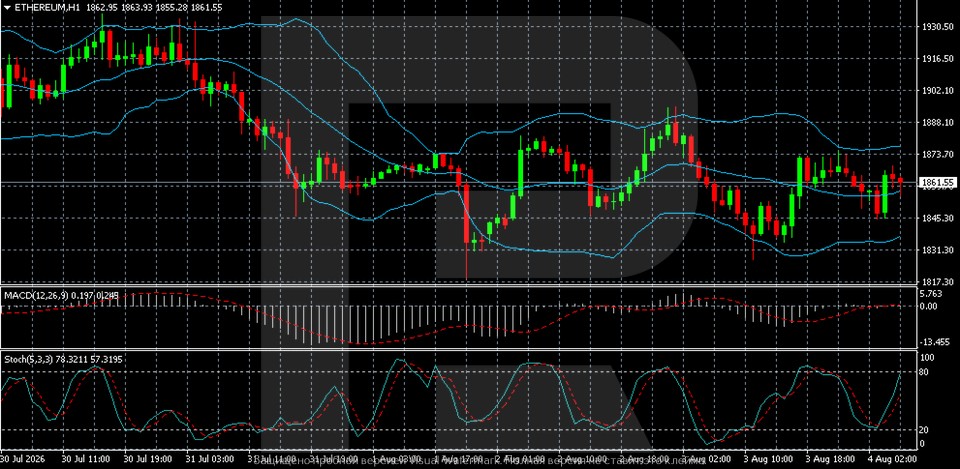Click the 1817.30 price axis label
The image size is (960, 469).
click(x=937, y=282)
